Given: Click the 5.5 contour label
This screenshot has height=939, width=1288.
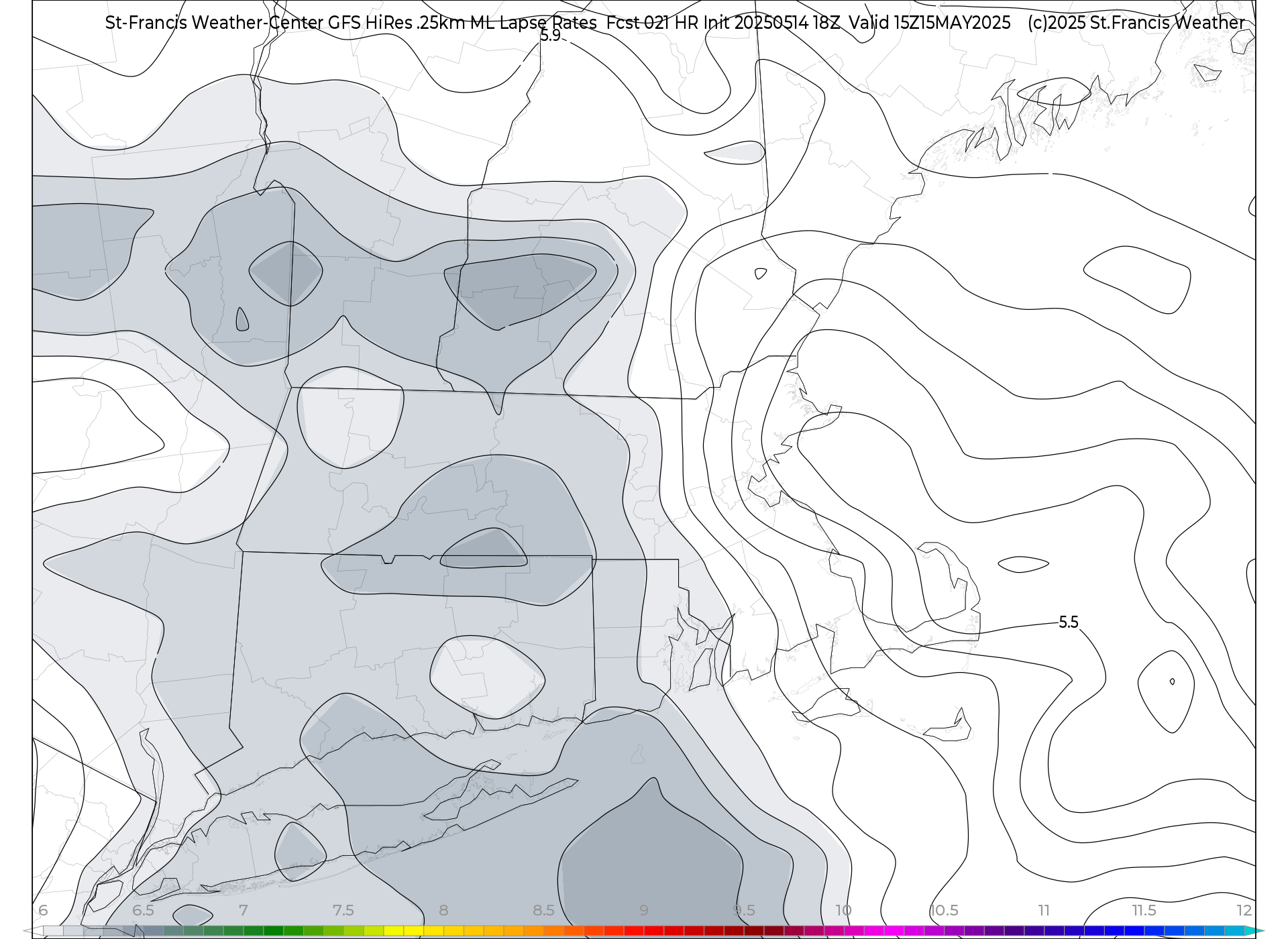Looking at the screenshot, I should click(1068, 622).
